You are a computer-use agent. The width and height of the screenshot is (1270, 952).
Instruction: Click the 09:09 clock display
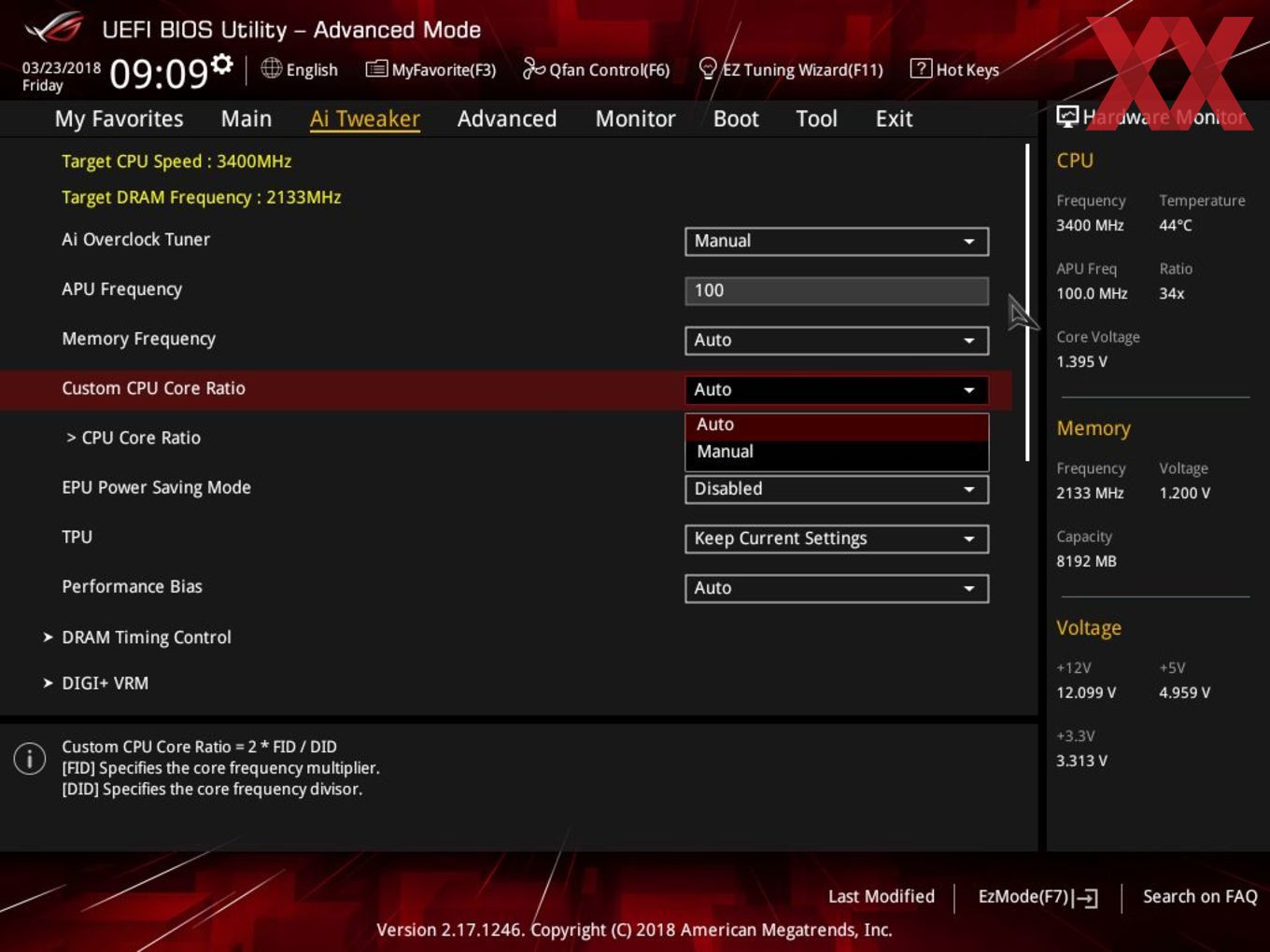159,73
